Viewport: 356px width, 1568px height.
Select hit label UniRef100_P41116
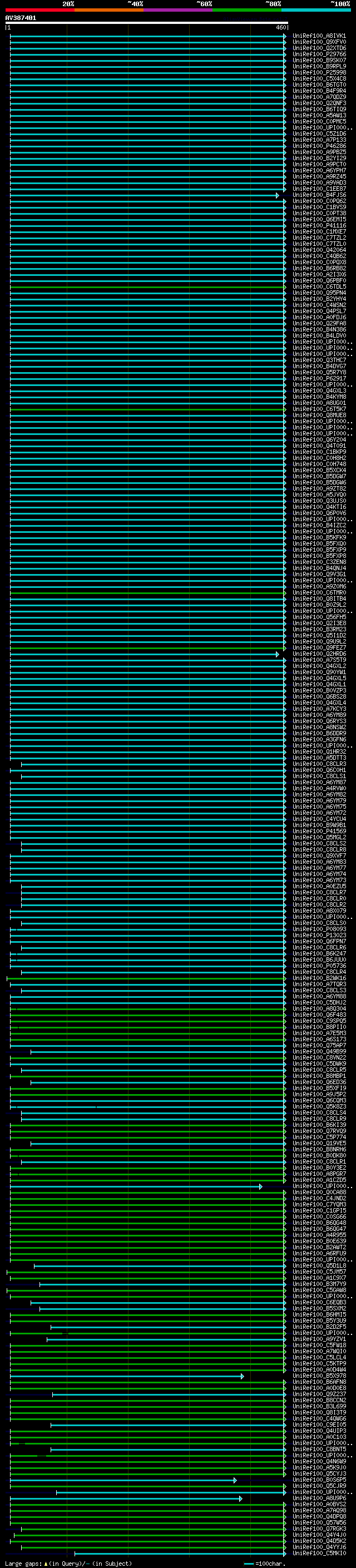click(319, 226)
